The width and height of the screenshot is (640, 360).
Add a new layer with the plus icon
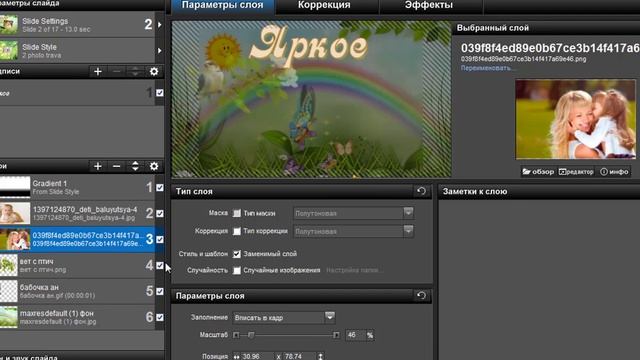click(x=98, y=166)
